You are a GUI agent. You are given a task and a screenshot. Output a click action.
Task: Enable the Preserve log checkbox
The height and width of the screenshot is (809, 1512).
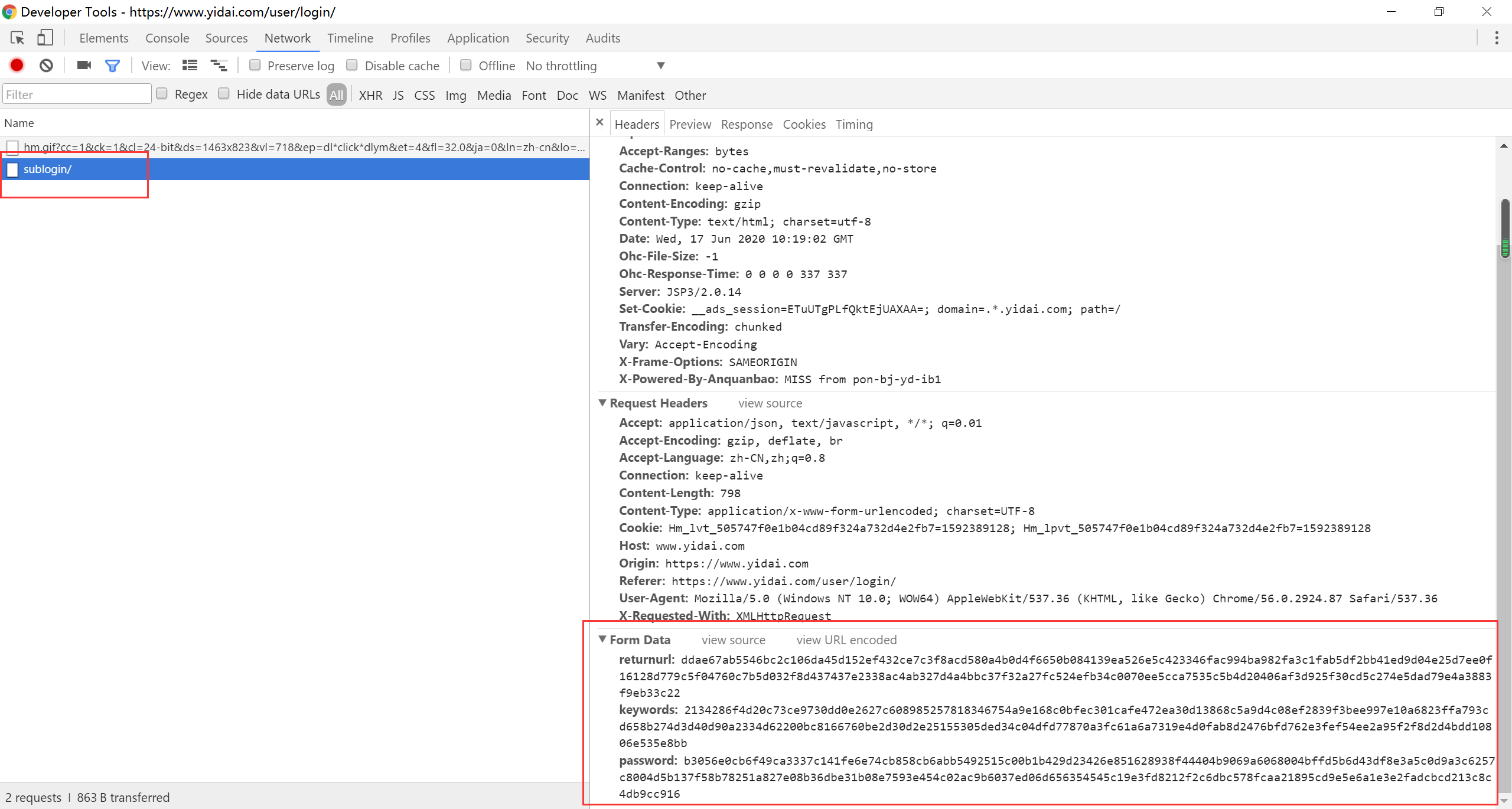coord(255,65)
